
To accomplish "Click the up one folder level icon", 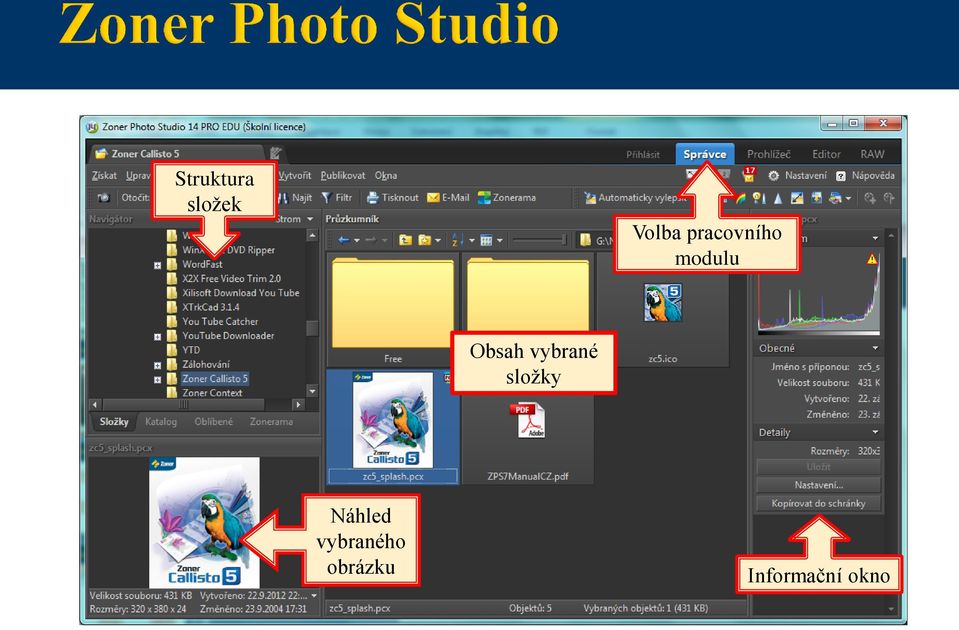I will pos(405,240).
